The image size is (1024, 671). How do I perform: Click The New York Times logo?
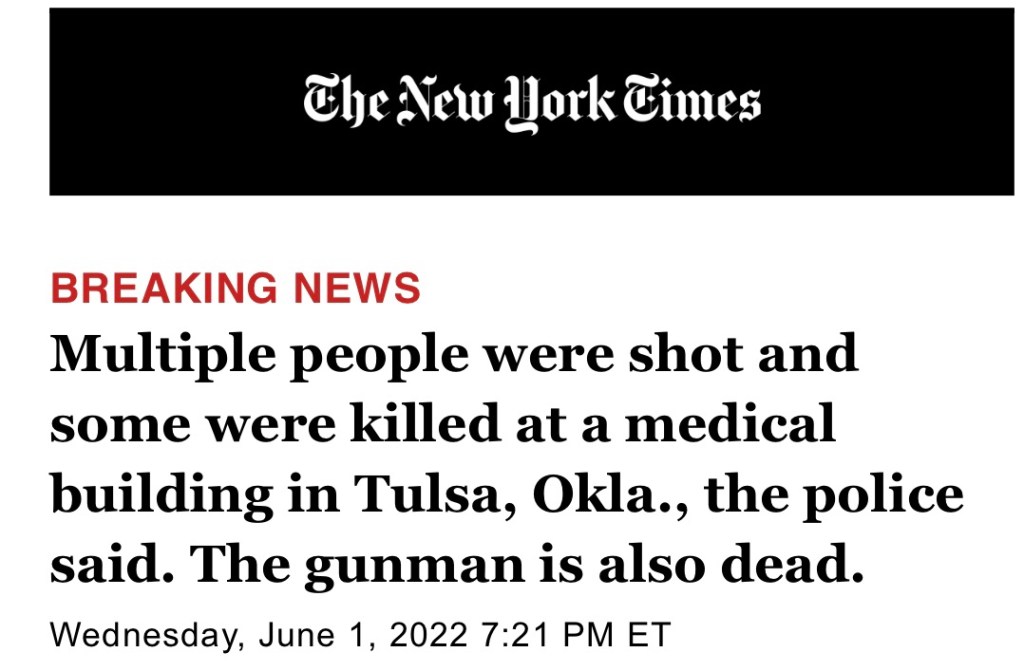(x=531, y=103)
